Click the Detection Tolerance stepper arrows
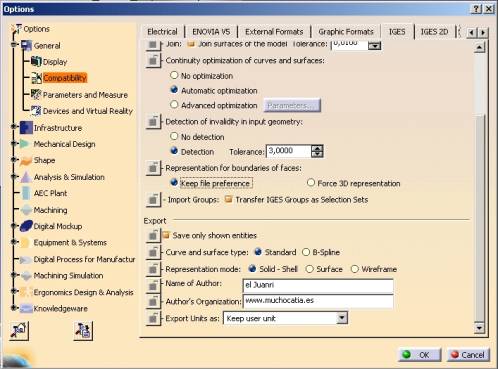The height and width of the screenshot is (369, 498). pyautogui.click(x=317, y=151)
